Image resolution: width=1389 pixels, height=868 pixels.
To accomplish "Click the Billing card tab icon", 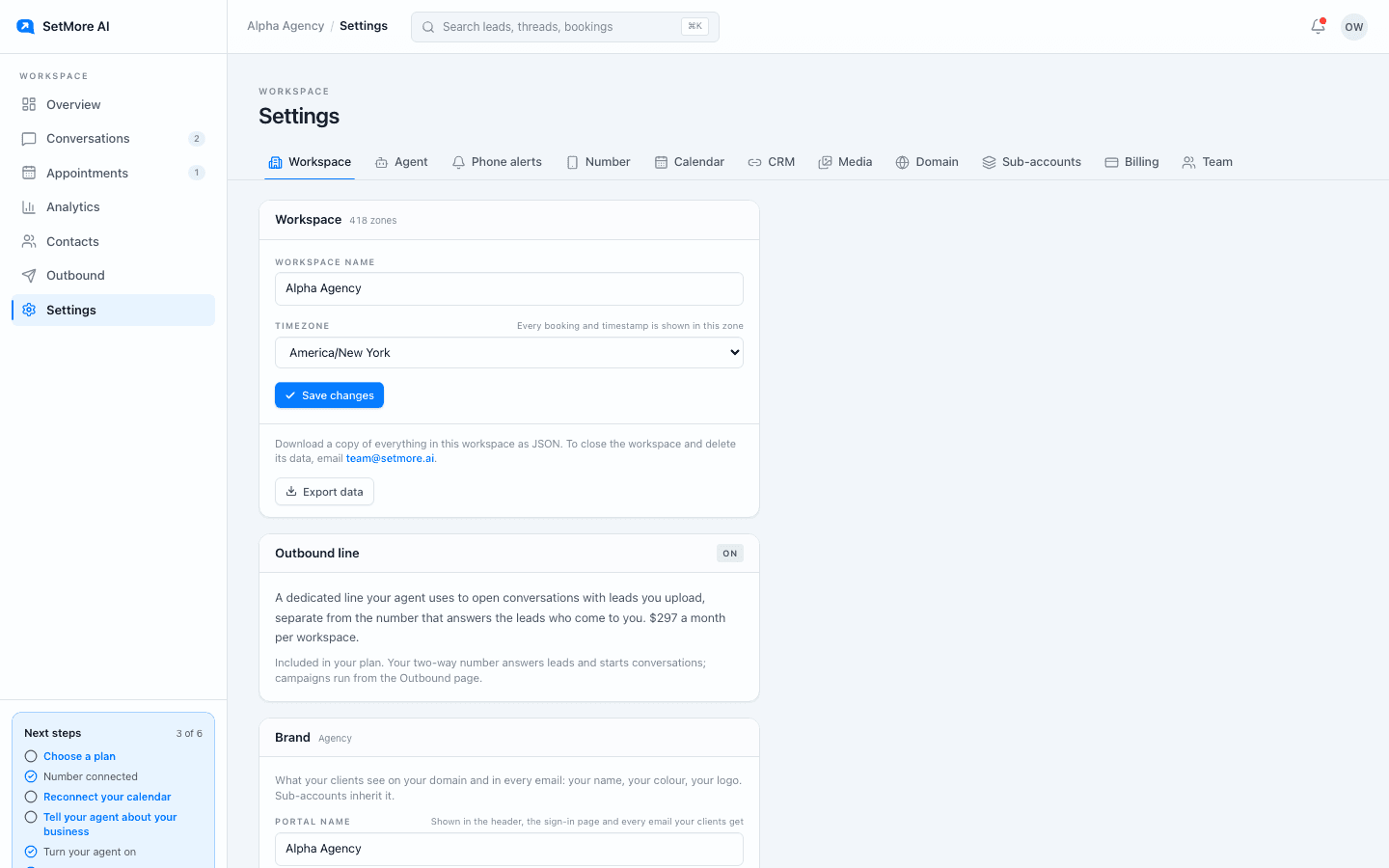I will tap(1111, 162).
